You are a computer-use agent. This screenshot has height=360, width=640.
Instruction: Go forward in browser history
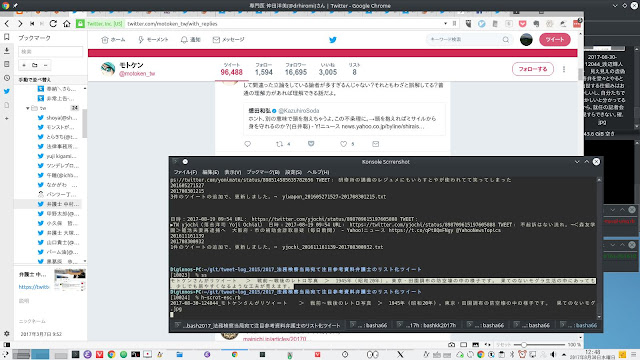20,24
